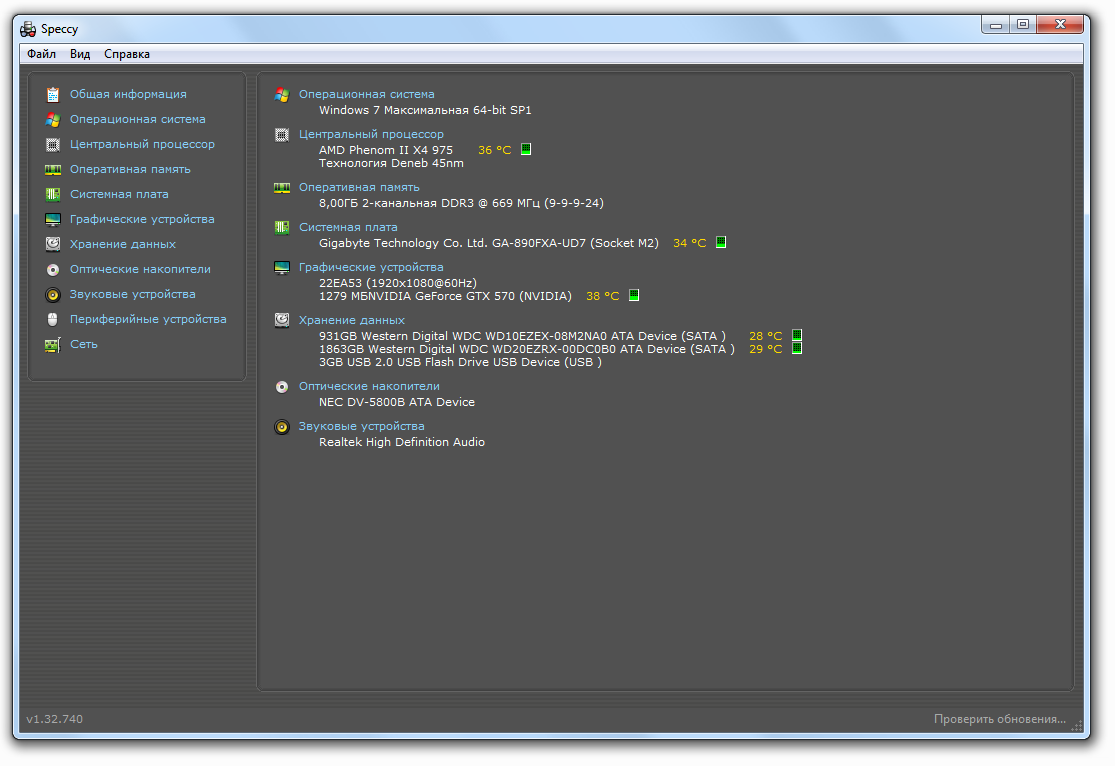The image size is (1115, 766).
Task: Click the Центральный процессор chip icon in sidebar
Action: coord(53,144)
